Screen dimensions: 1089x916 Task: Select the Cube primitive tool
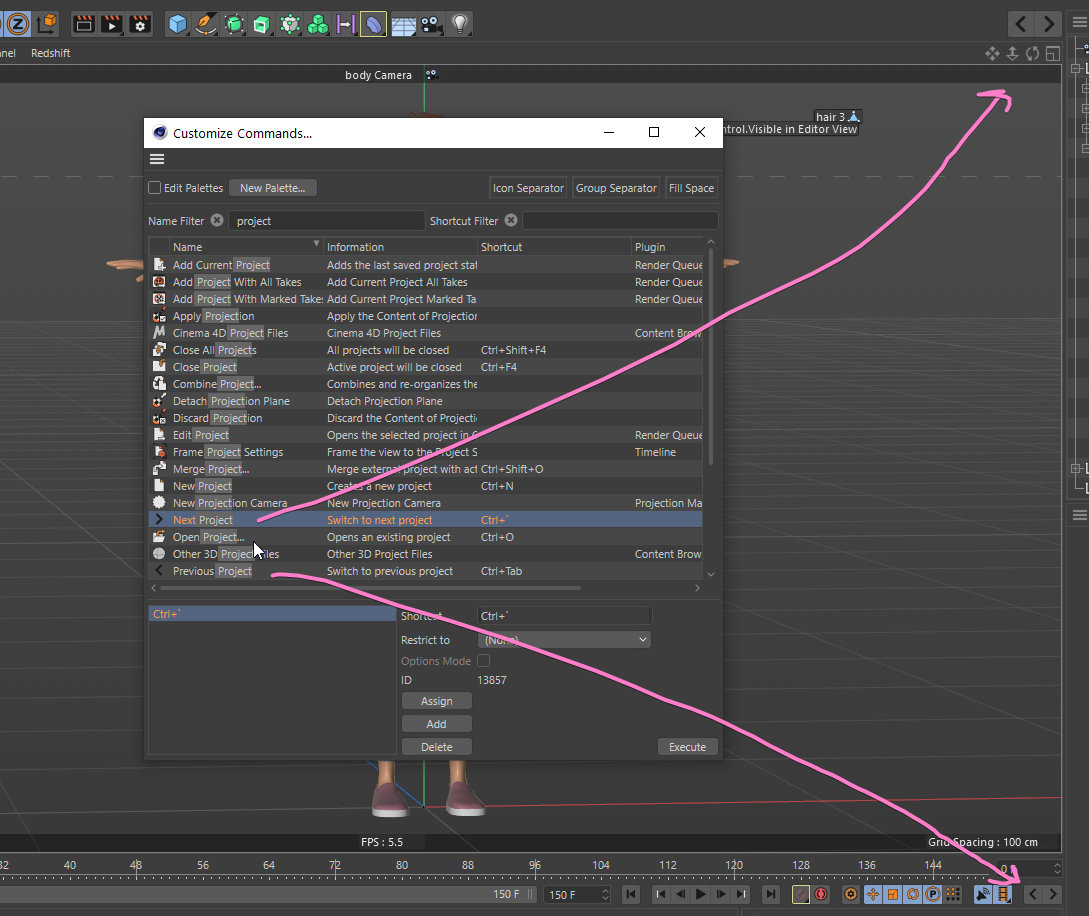(x=177, y=24)
